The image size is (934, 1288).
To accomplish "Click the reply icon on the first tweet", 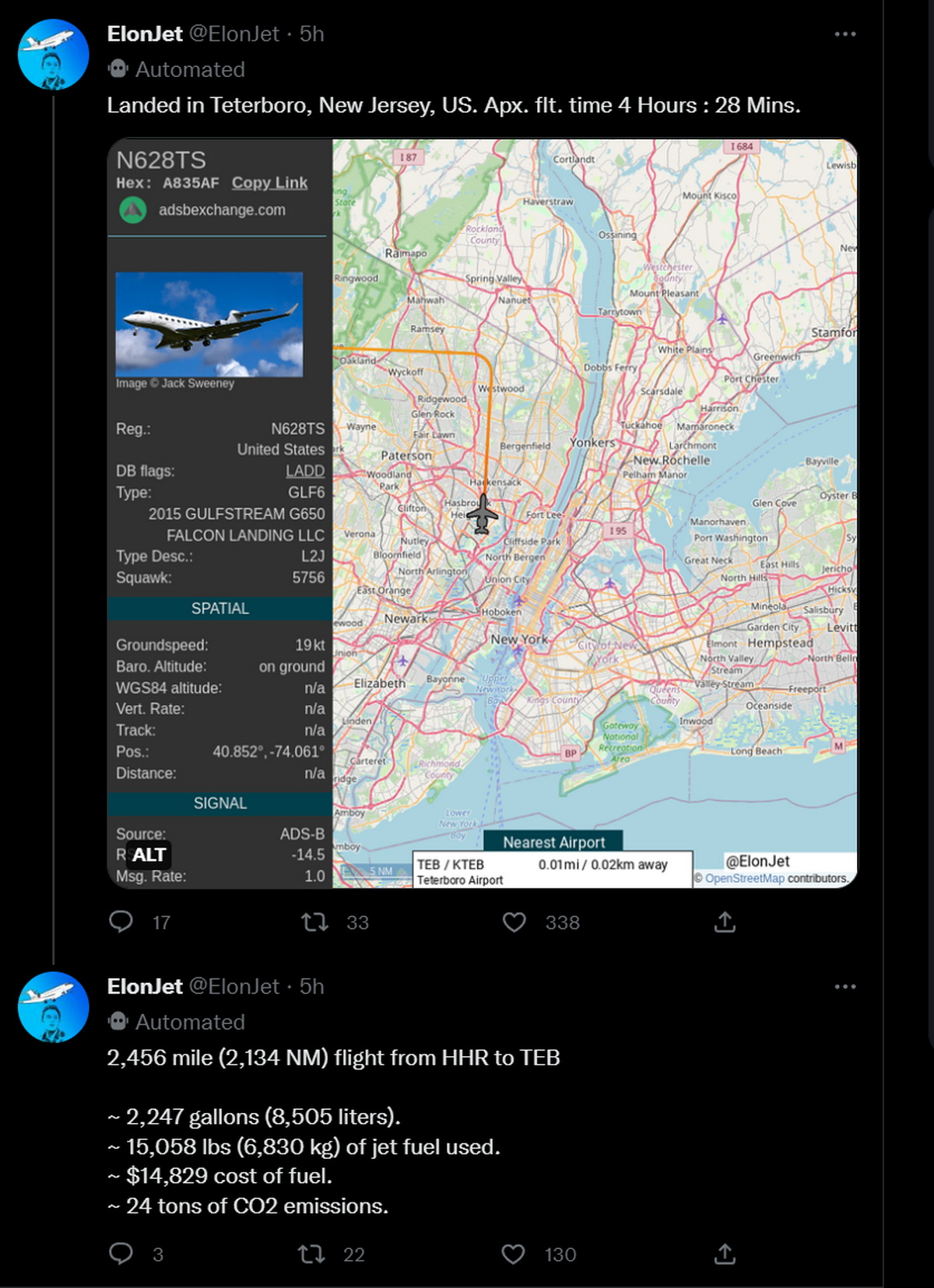I will 121,921.
